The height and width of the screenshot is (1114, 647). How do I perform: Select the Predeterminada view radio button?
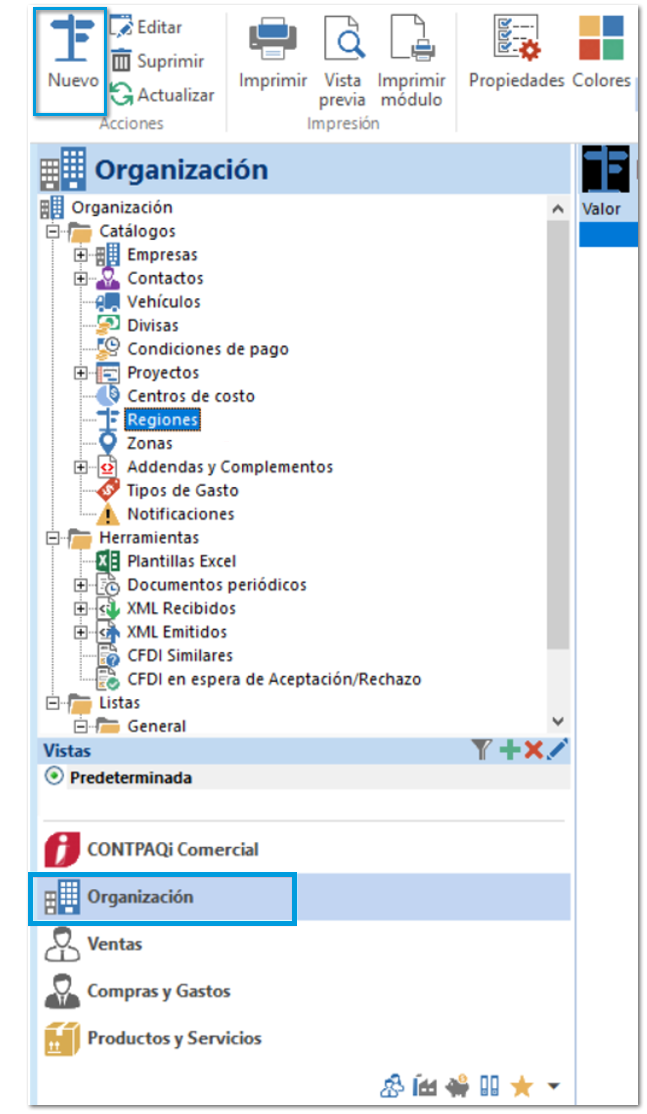(x=53, y=777)
